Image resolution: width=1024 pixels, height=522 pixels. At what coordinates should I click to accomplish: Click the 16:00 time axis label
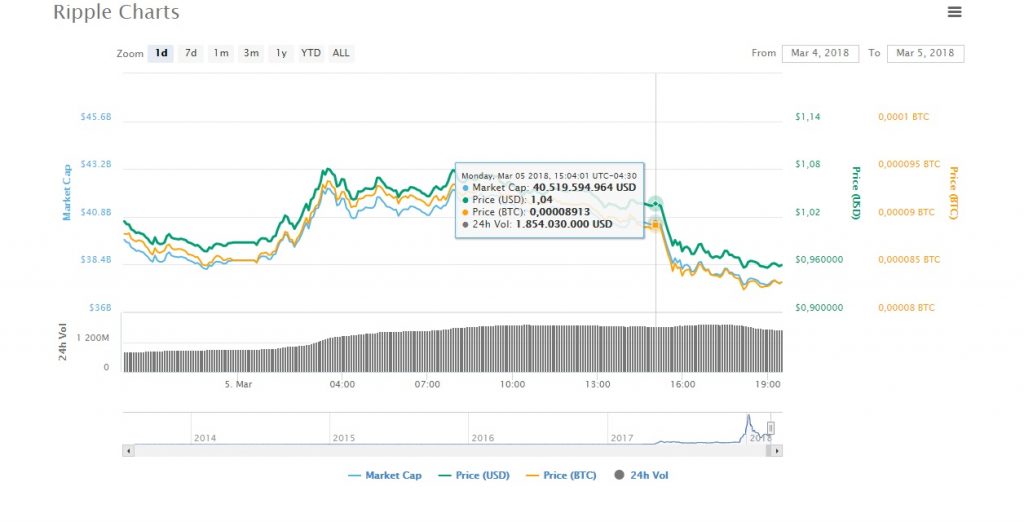tap(682, 384)
